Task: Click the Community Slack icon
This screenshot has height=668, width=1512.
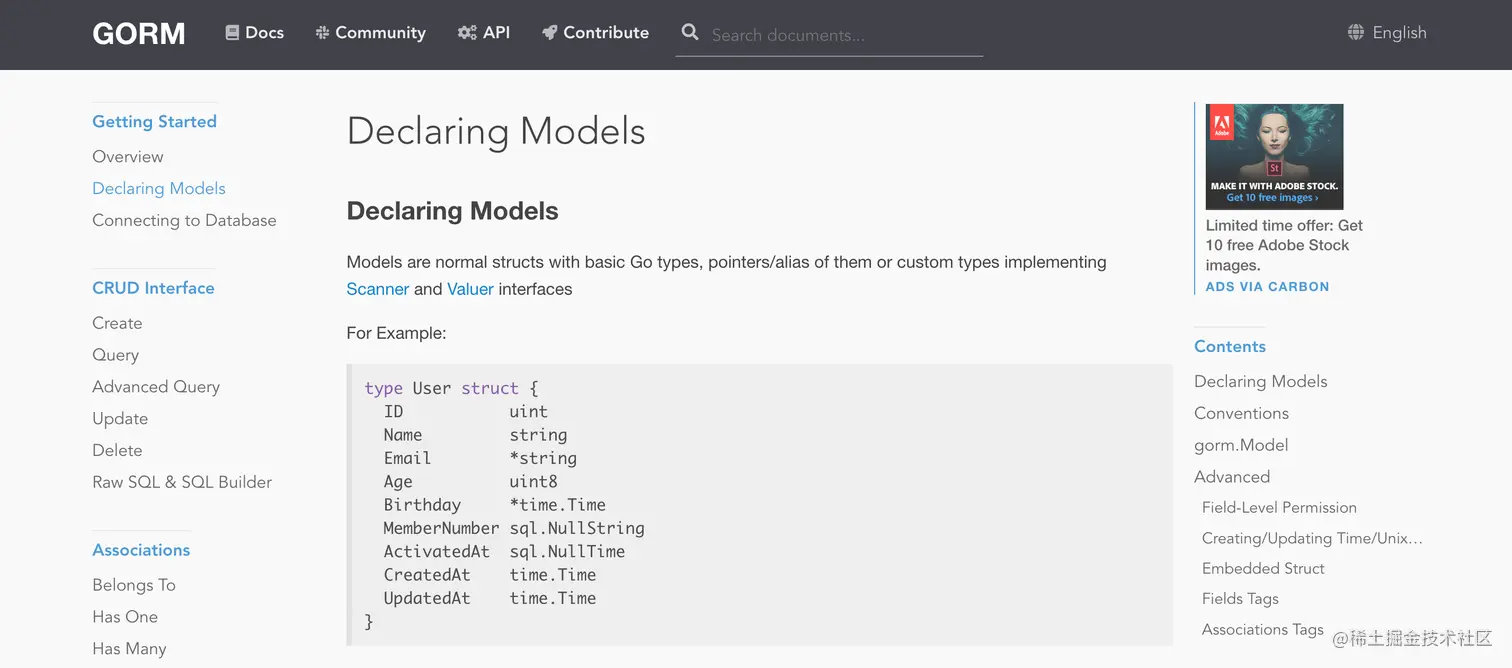Action: (322, 33)
